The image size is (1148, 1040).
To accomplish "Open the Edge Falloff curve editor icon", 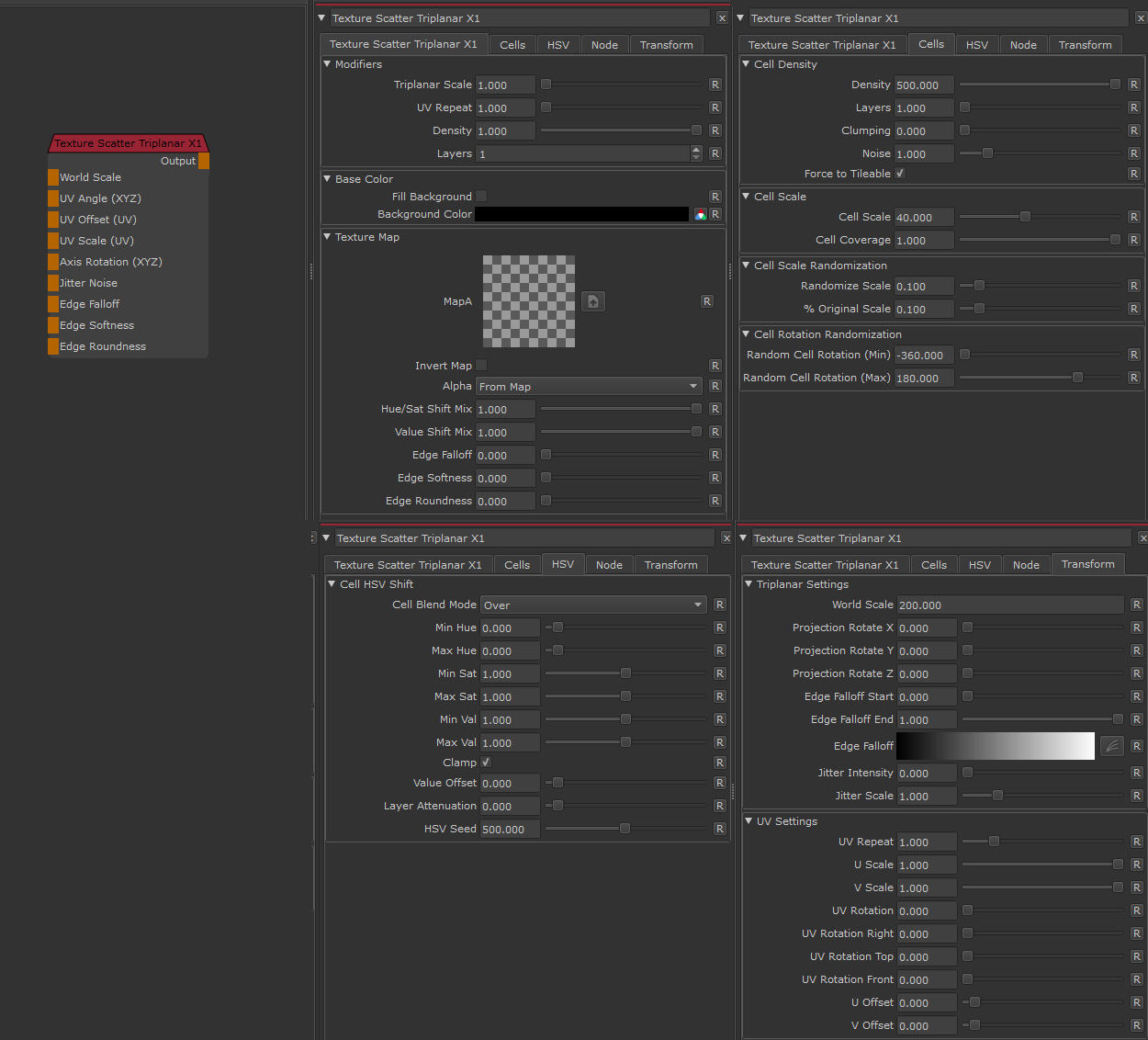I will (1112, 746).
